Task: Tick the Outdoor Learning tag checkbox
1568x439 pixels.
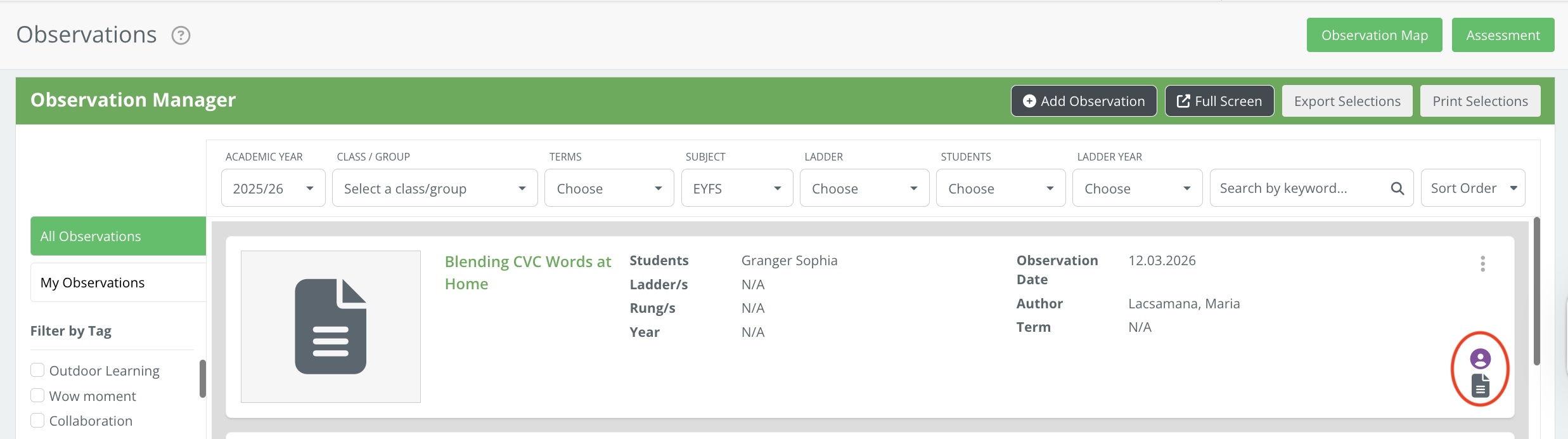Action: point(38,370)
